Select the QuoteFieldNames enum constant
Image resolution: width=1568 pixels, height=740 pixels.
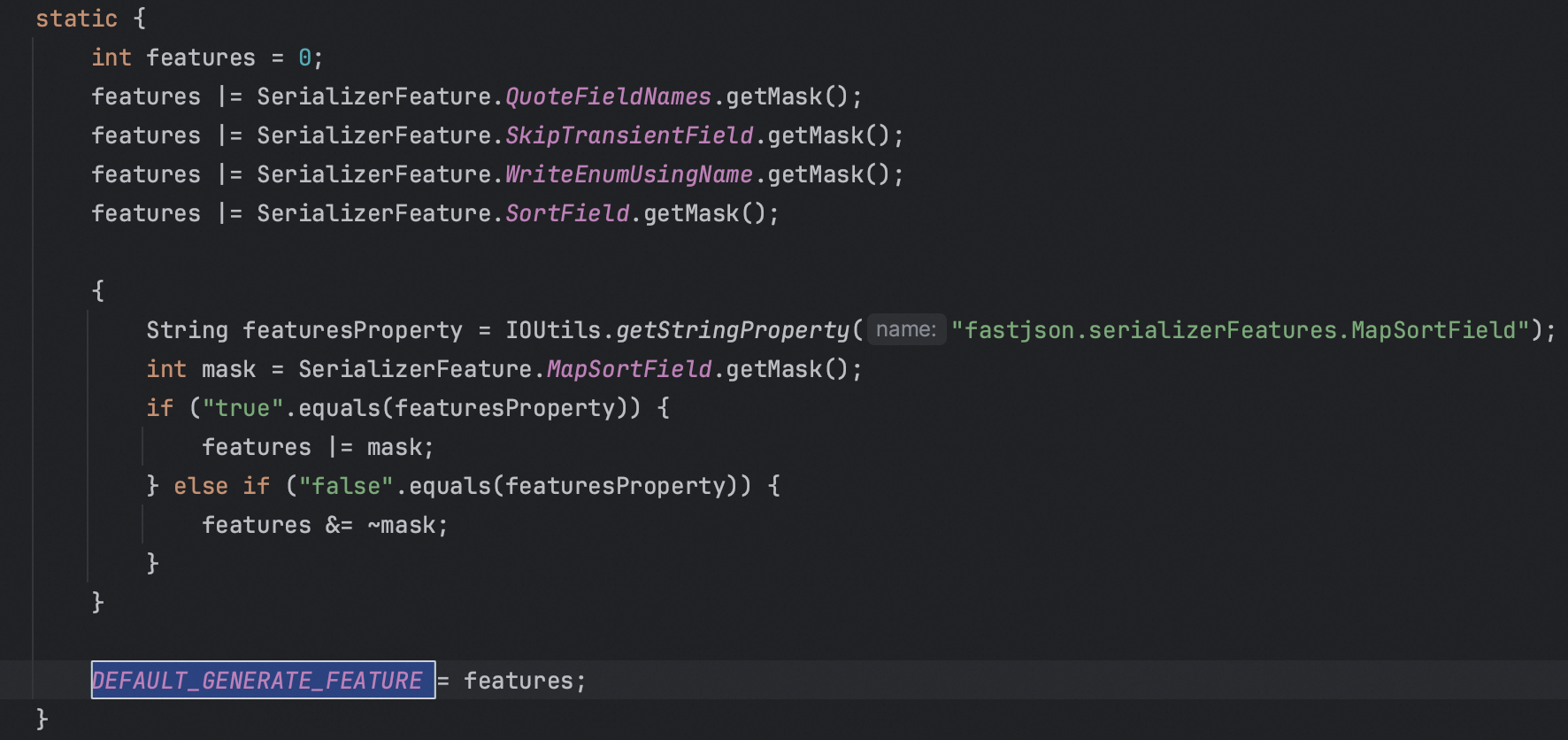pos(608,96)
